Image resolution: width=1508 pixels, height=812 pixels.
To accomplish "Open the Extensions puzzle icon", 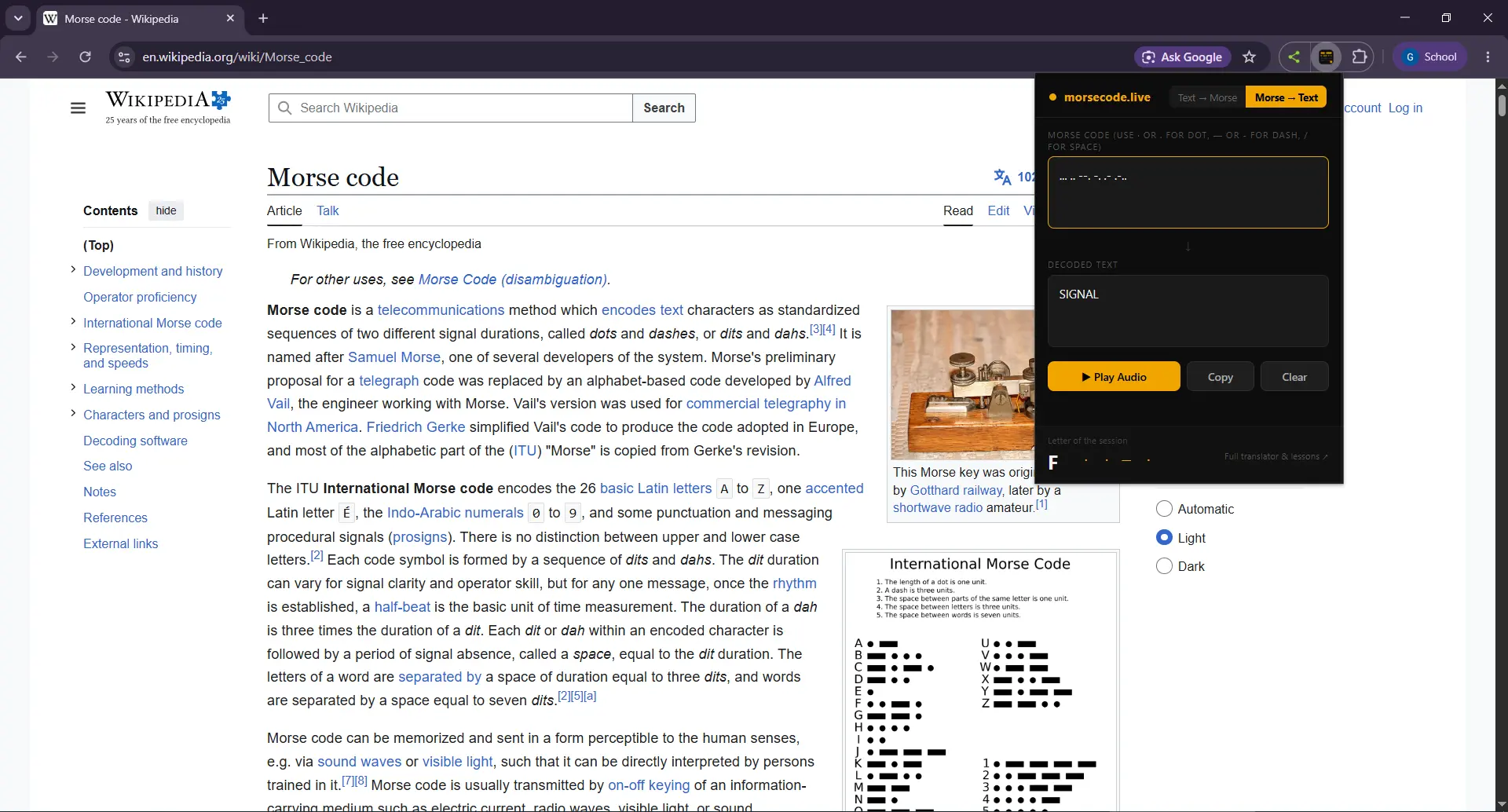I will click(x=1360, y=57).
